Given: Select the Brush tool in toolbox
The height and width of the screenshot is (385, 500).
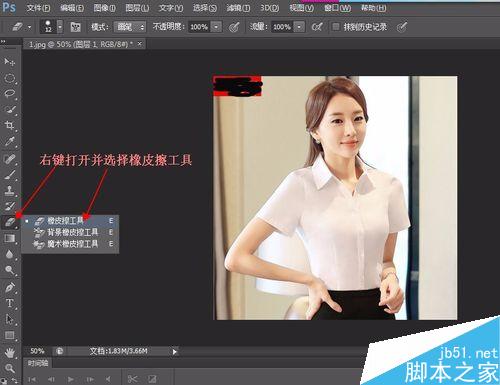Looking at the screenshot, I should [9, 174].
